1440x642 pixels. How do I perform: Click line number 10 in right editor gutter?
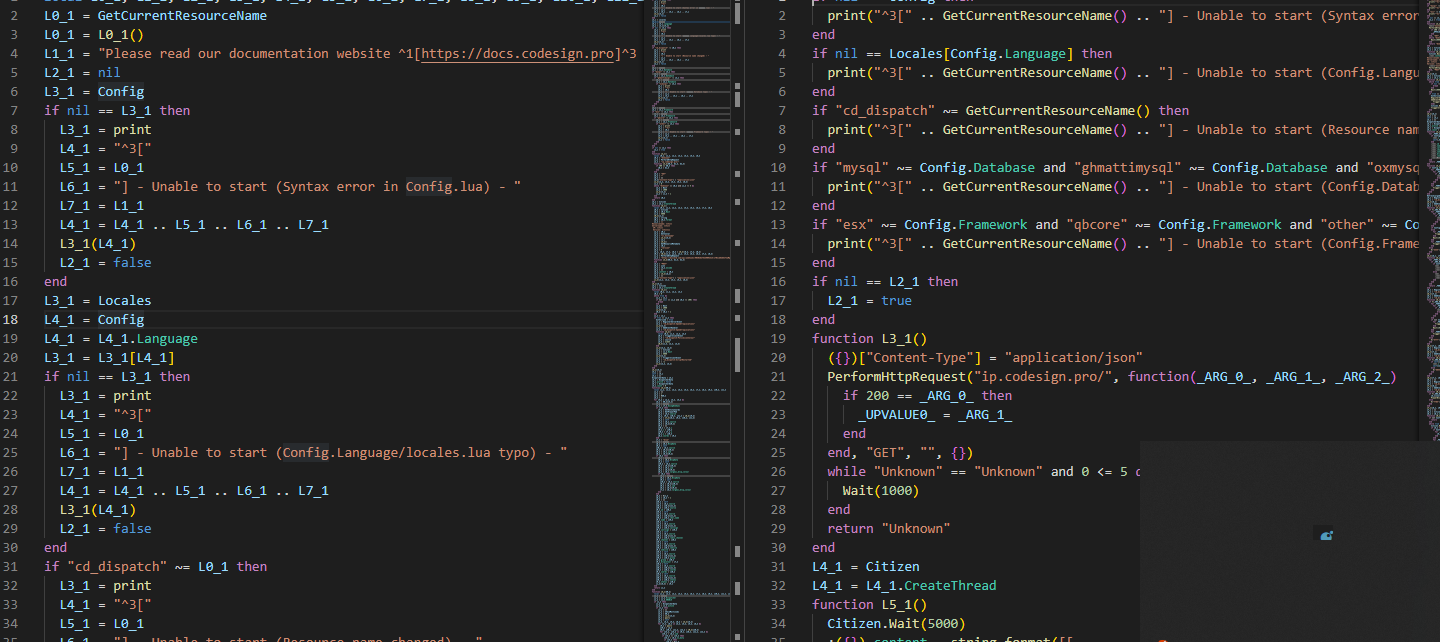[780, 167]
